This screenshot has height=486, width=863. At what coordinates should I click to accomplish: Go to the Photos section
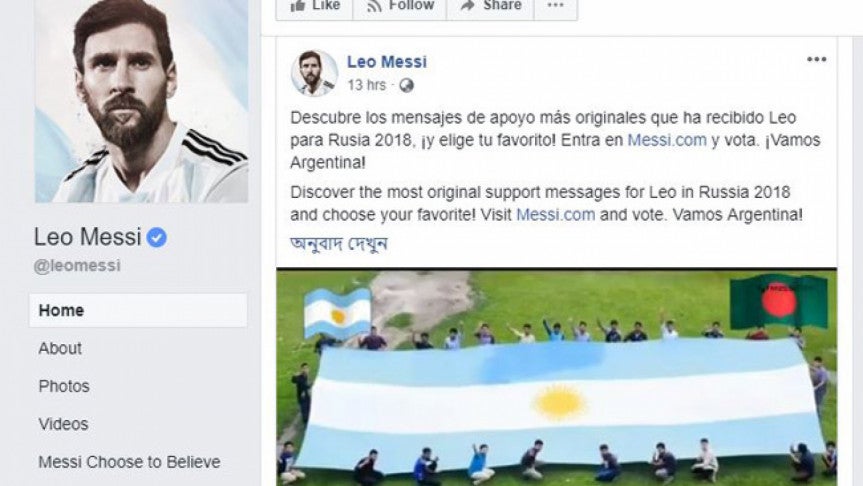[x=64, y=386]
